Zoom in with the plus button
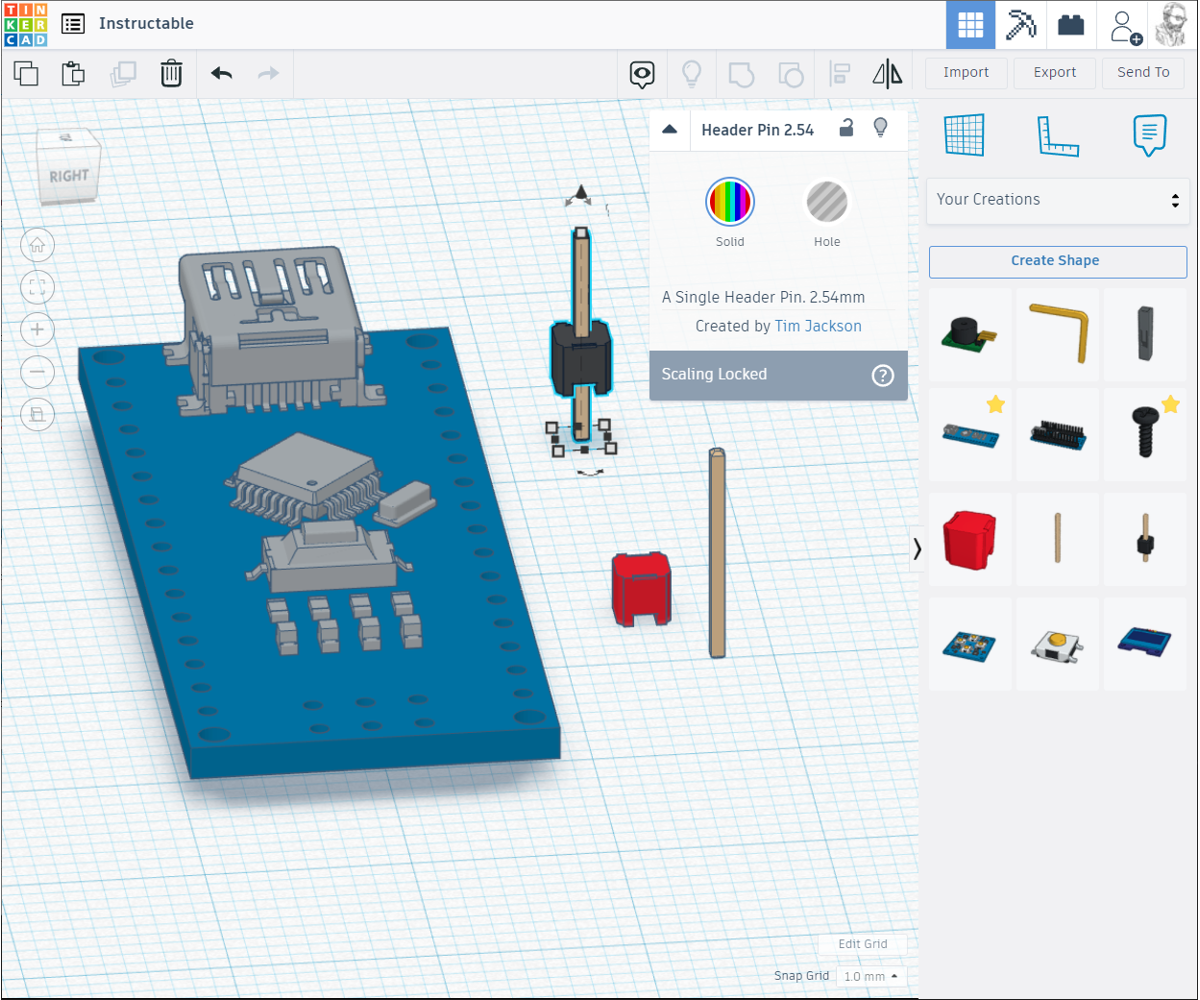The width and height of the screenshot is (1200, 1000). (x=38, y=330)
